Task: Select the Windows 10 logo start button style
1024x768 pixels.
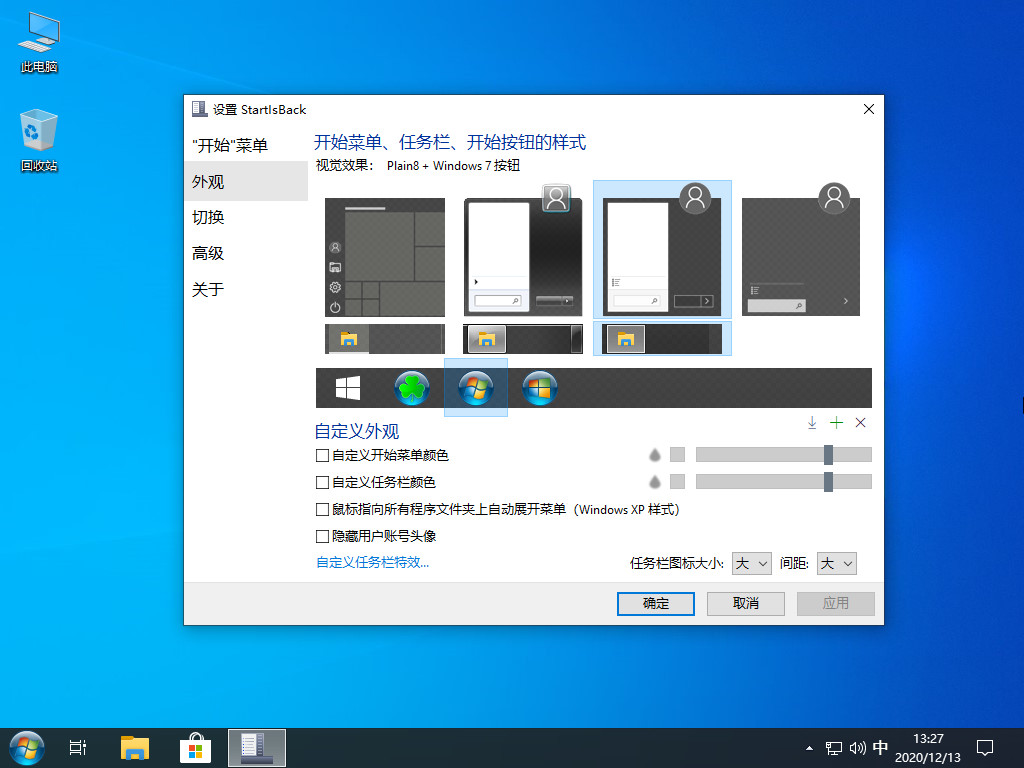Action: pos(348,388)
